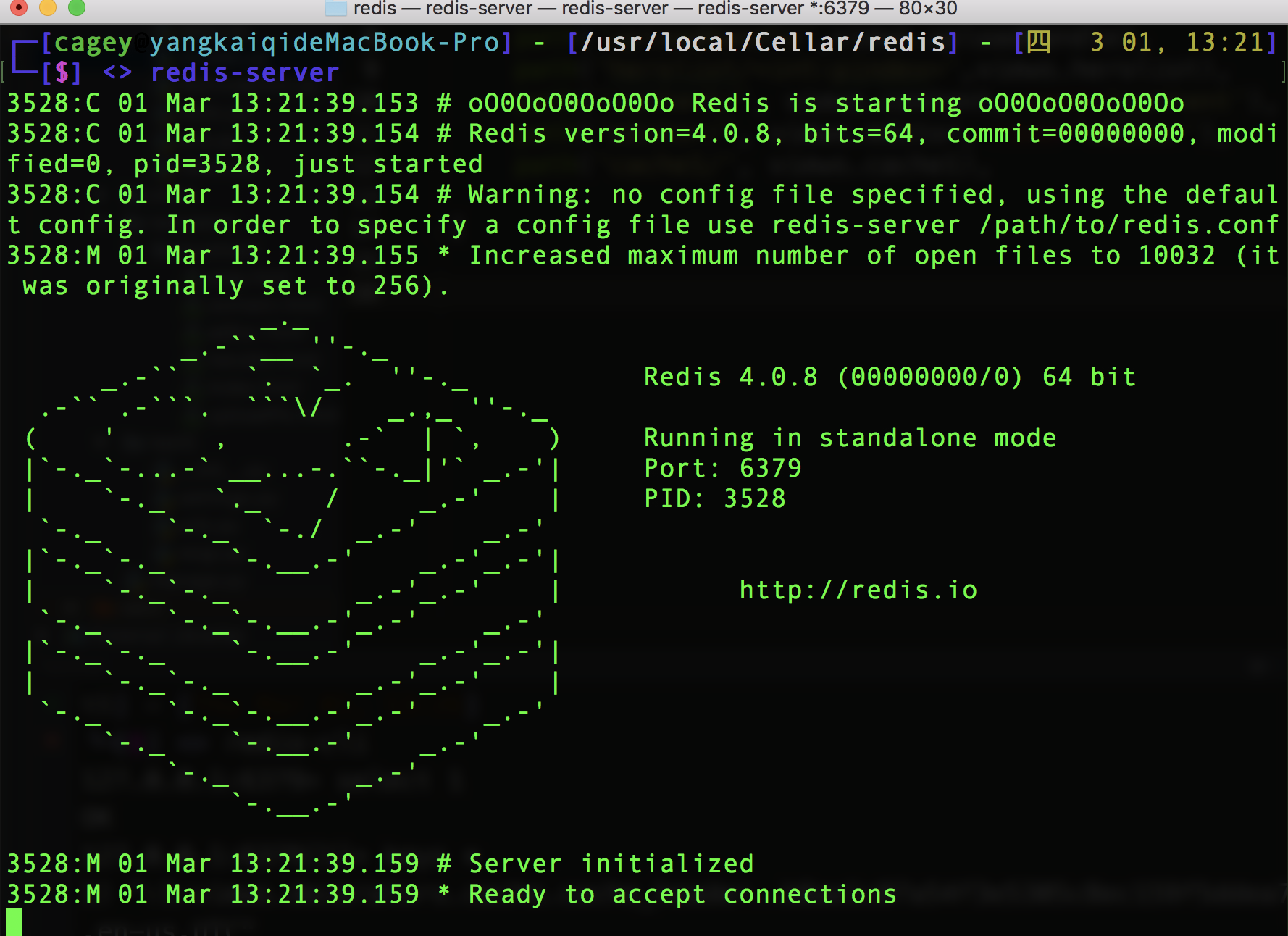Click 'Running in standalone mode' text
The height and width of the screenshot is (936, 1288).
point(850,438)
